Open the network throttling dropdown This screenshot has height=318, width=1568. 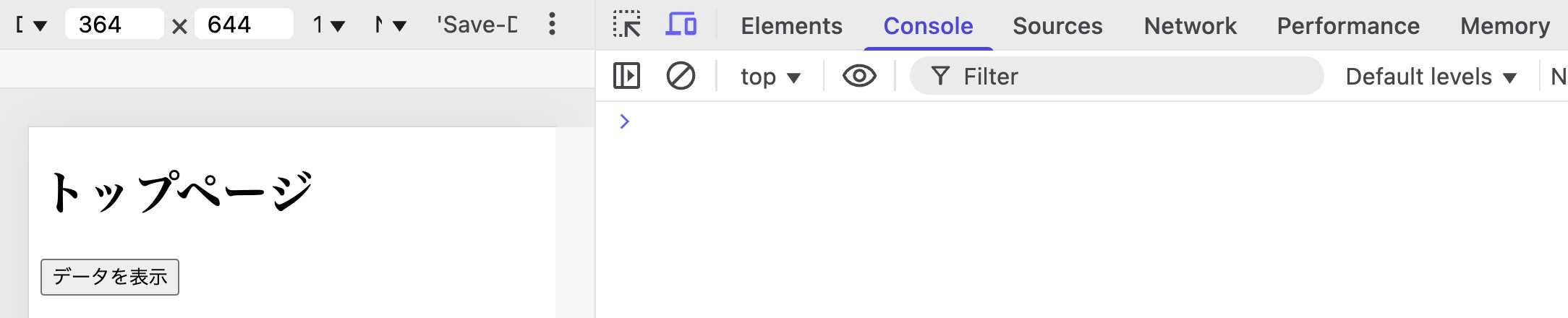[391, 25]
